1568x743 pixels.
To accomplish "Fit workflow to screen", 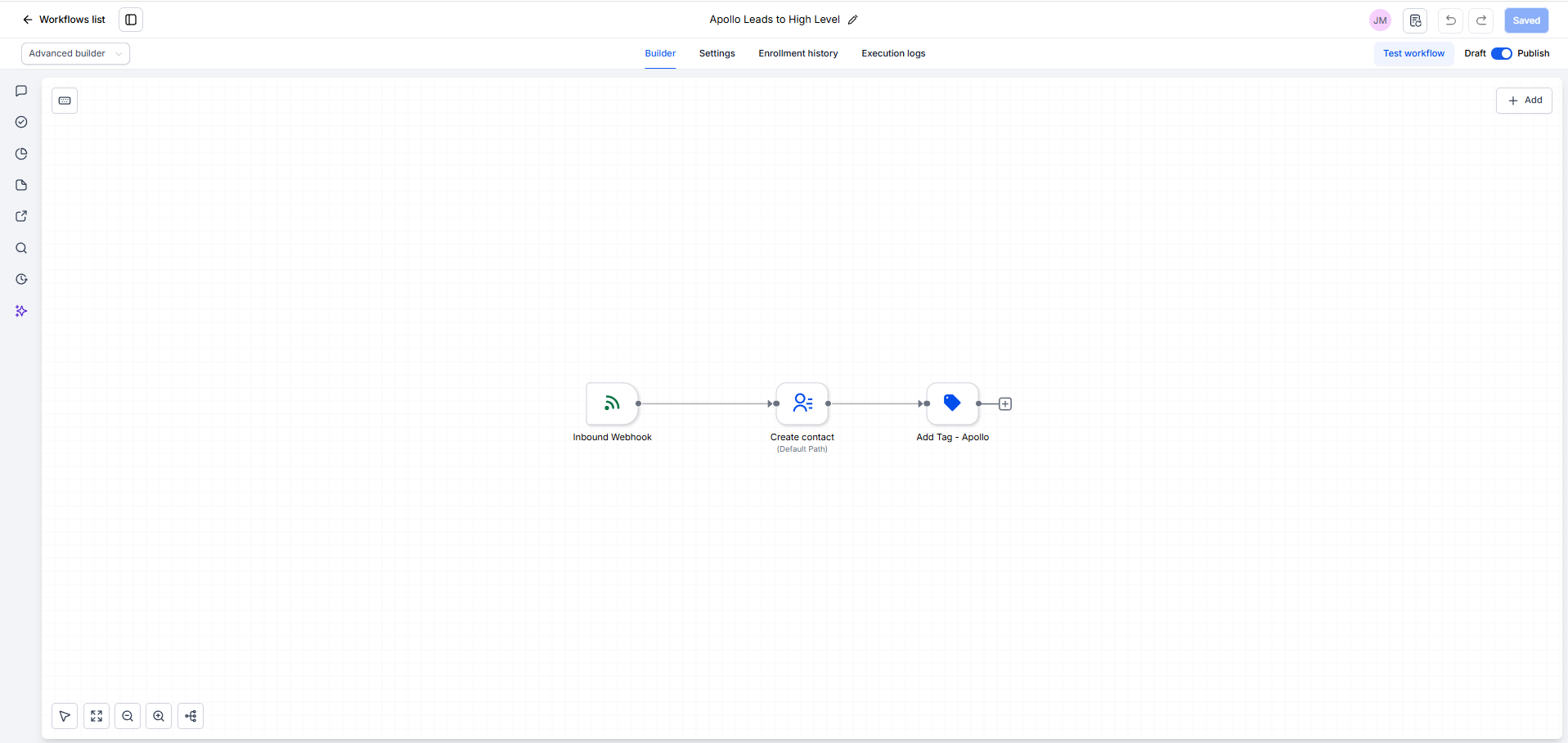I will [x=97, y=716].
